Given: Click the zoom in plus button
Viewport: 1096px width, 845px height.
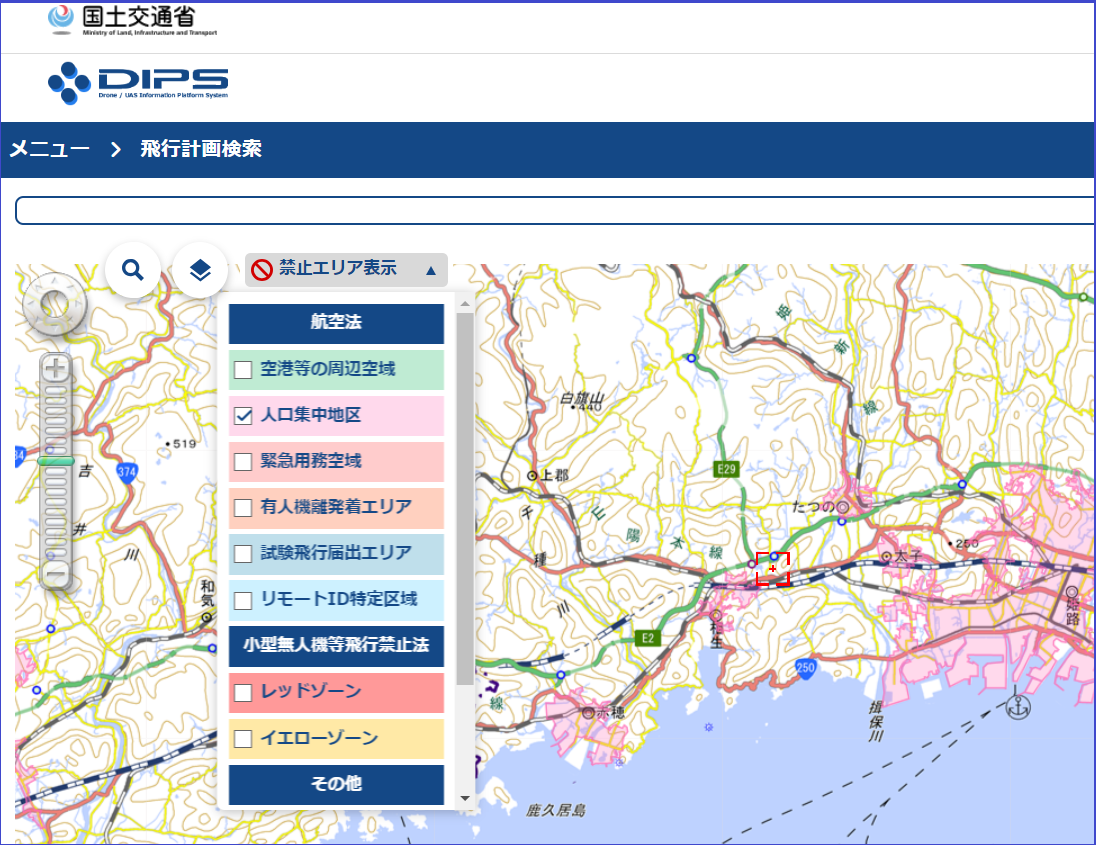Looking at the screenshot, I should pyautogui.click(x=56, y=369).
